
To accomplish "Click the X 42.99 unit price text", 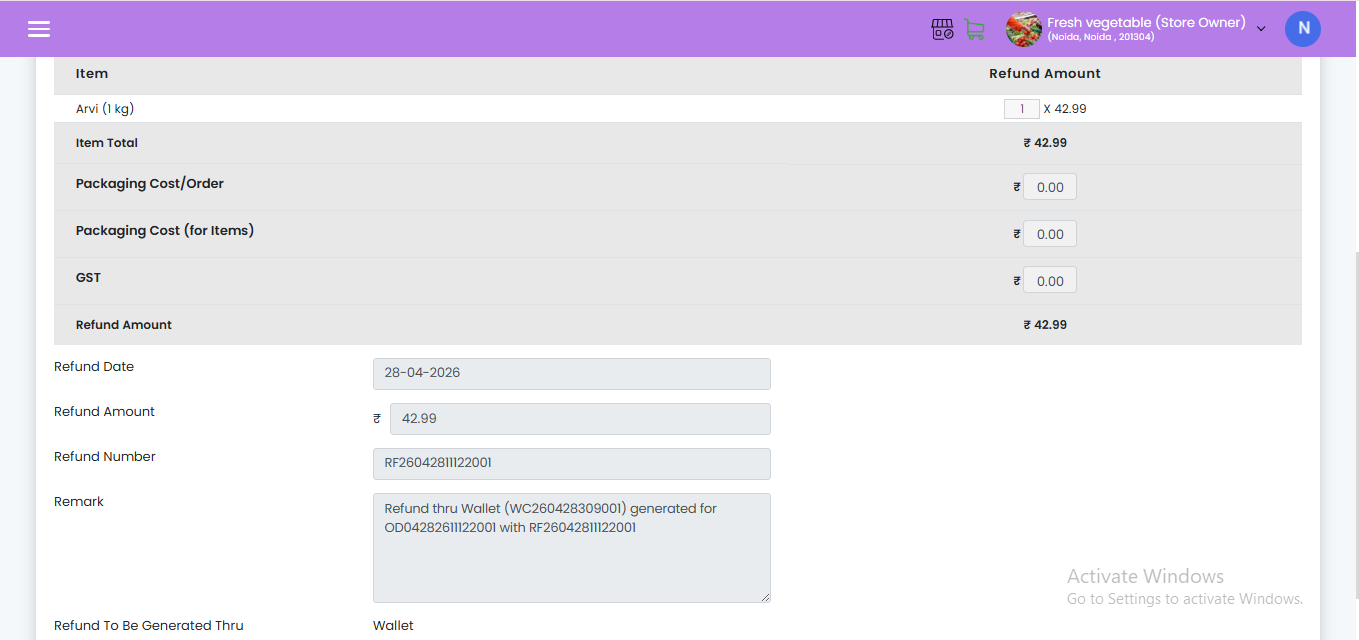I will pos(1064,109).
